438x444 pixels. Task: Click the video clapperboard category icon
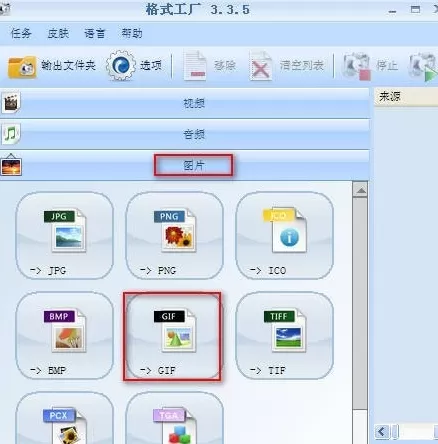(11, 103)
